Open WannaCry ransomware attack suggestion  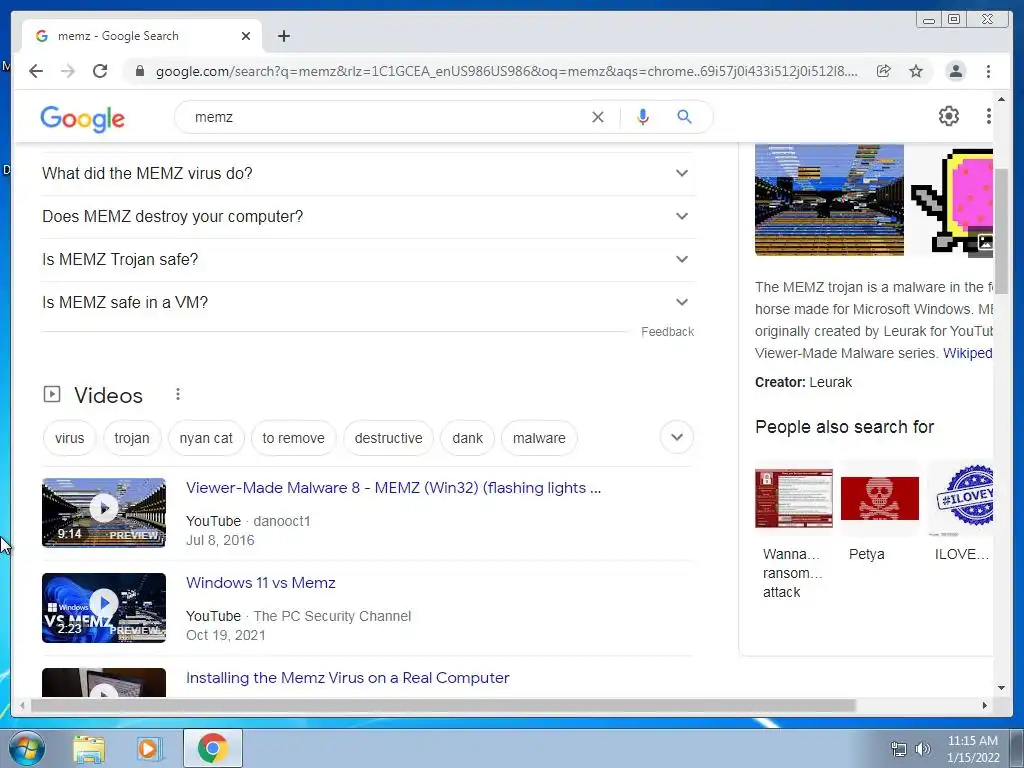point(793,530)
